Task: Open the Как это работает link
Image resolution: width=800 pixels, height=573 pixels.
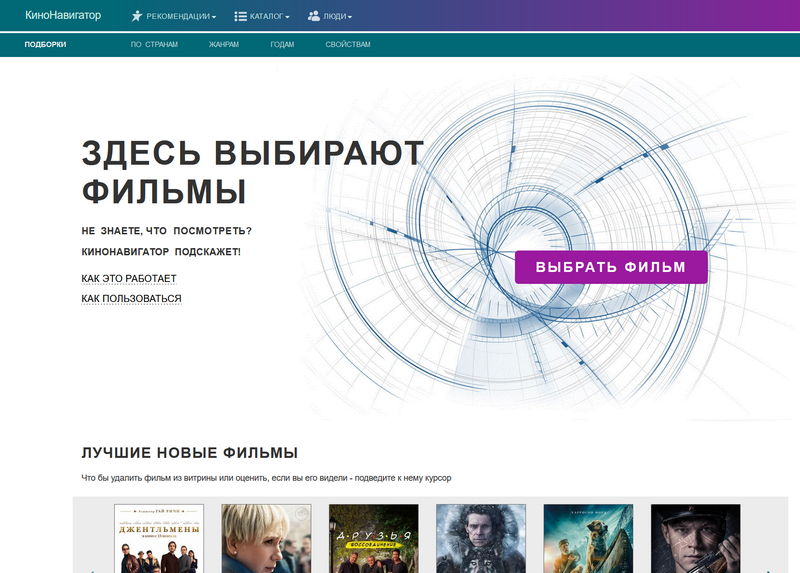Action: click(128, 278)
